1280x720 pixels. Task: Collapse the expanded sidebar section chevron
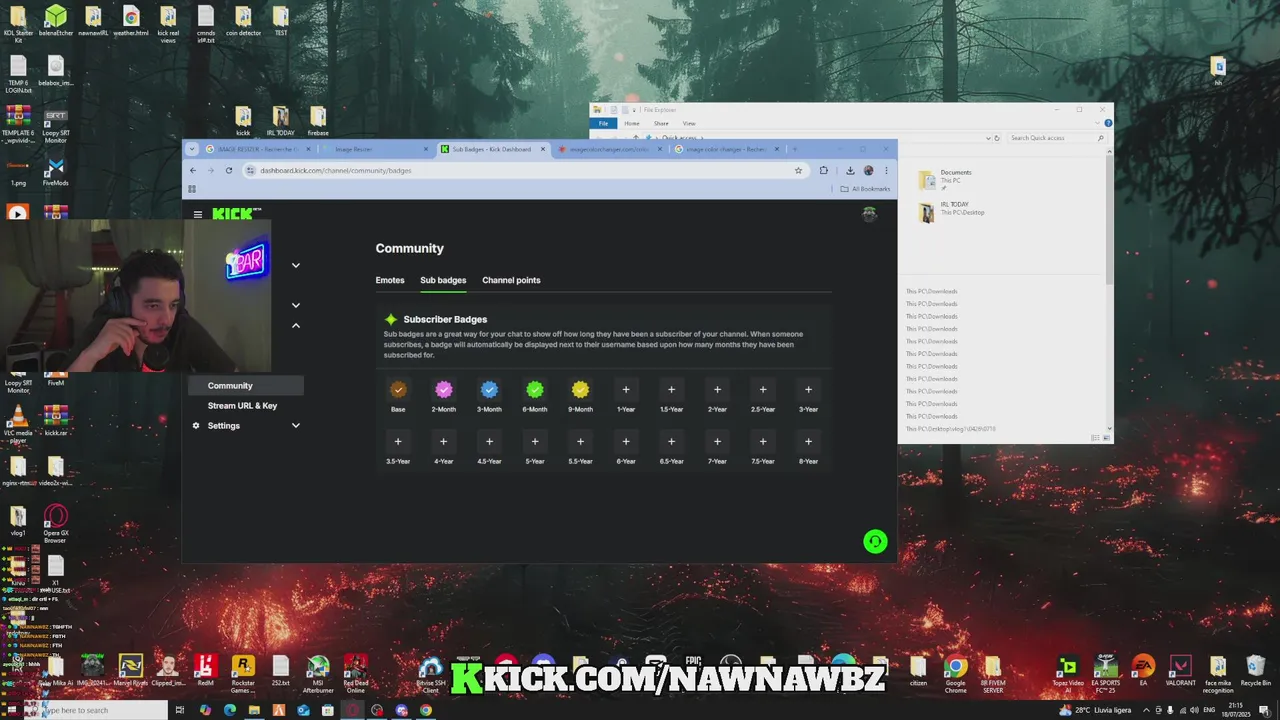coord(295,325)
